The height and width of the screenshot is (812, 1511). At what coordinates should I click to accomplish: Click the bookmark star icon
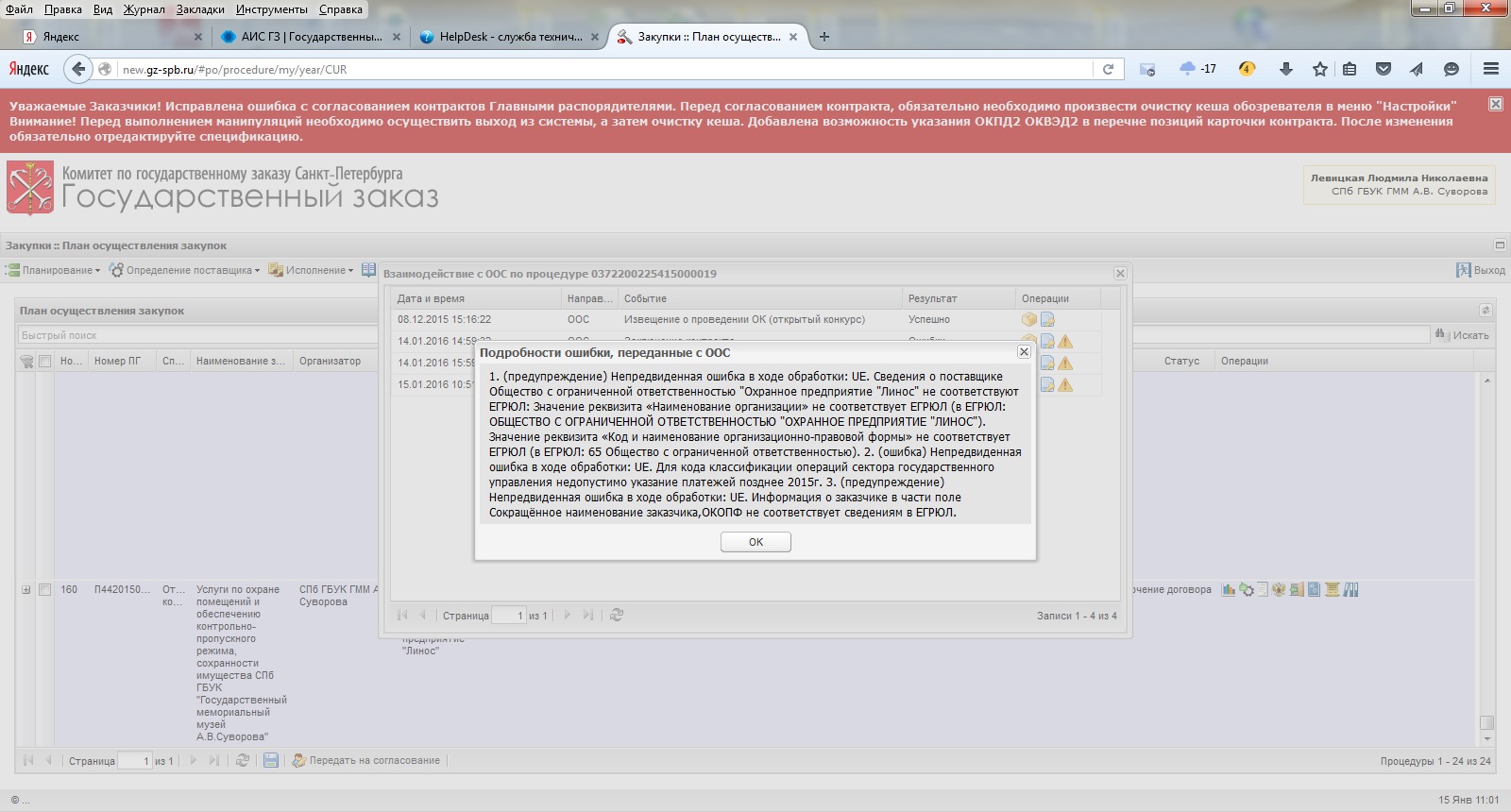point(1320,69)
